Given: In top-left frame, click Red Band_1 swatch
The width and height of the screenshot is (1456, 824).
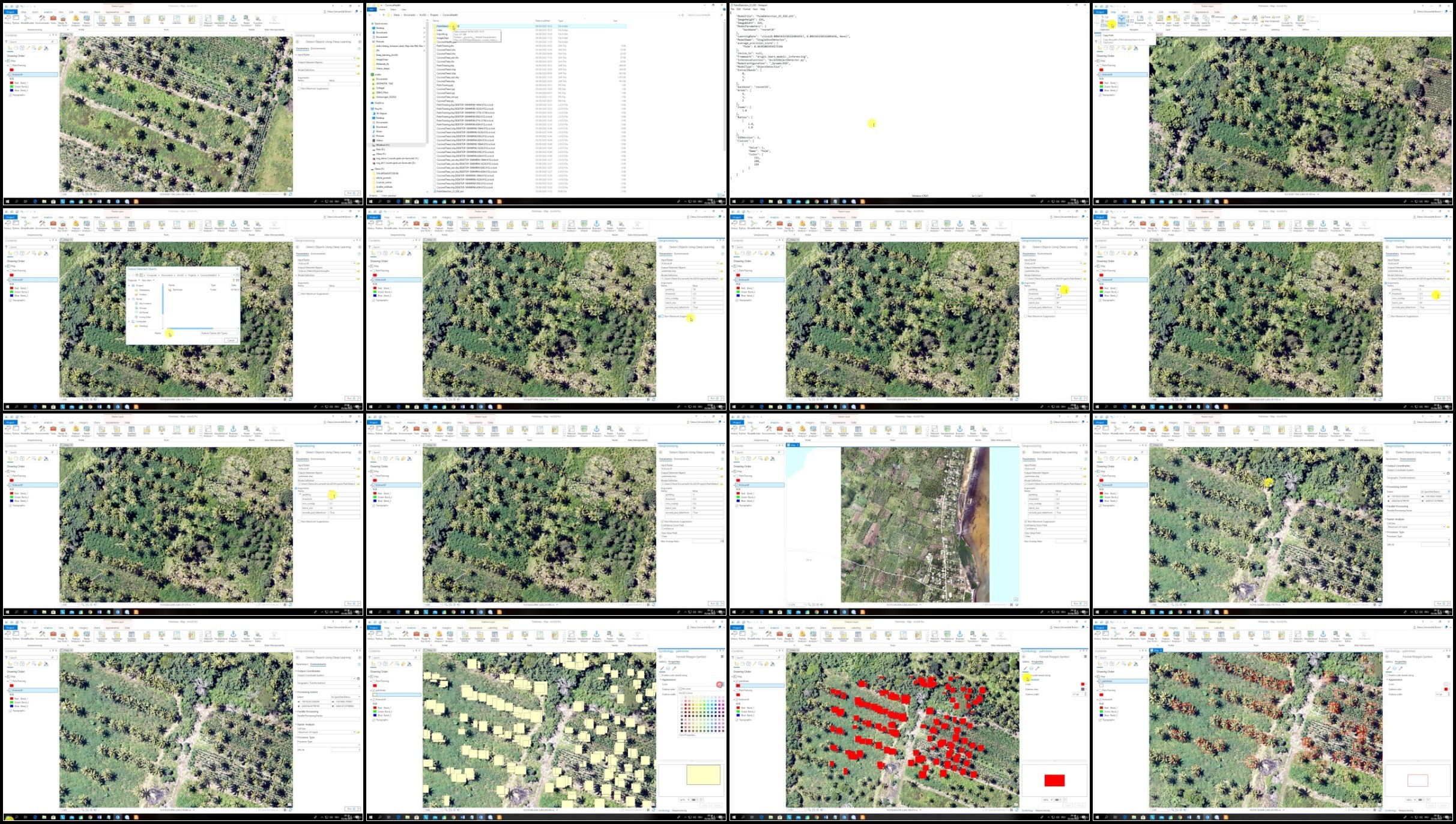Looking at the screenshot, I should pos(11,83).
